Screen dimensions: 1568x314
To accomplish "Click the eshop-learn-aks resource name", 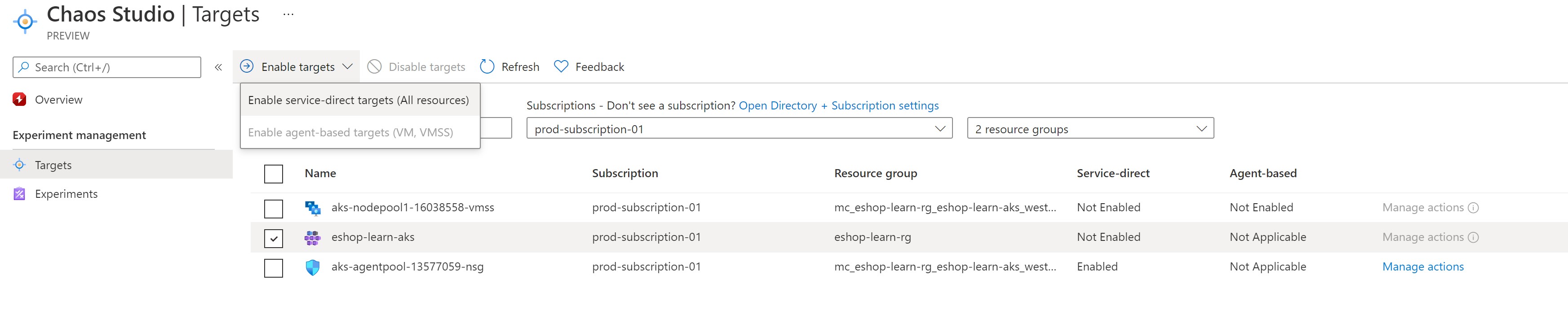I will 372,237.
